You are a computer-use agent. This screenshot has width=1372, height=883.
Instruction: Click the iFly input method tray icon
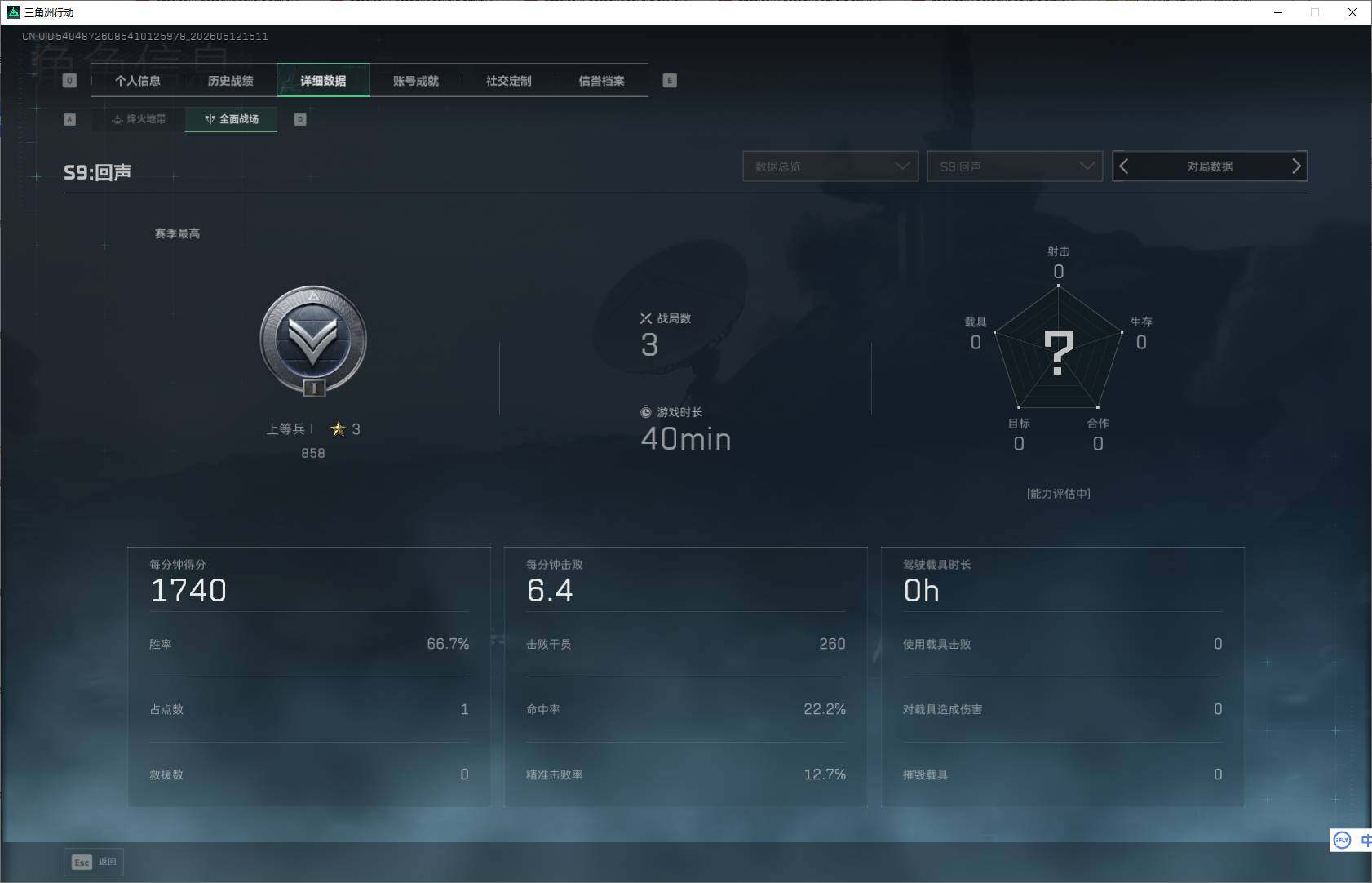point(1342,840)
